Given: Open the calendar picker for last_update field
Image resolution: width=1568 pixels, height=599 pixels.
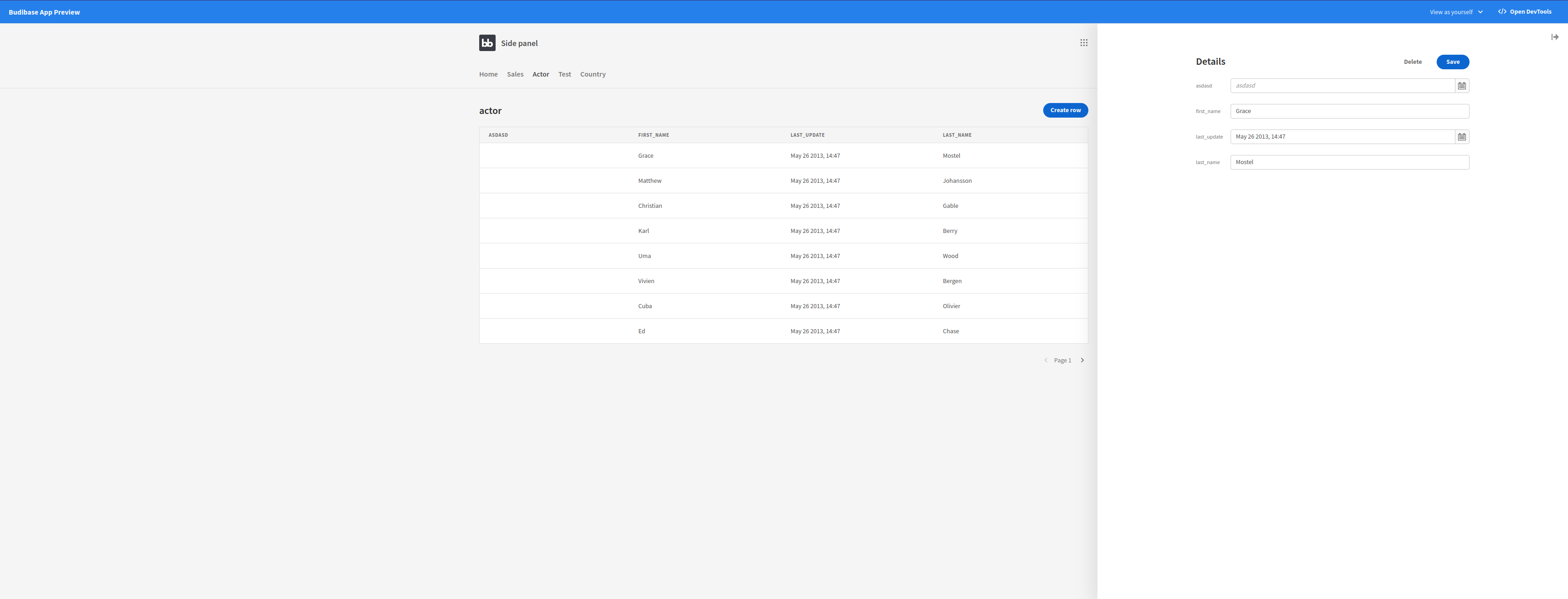Looking at the screenshot, I should point(1462,136).
